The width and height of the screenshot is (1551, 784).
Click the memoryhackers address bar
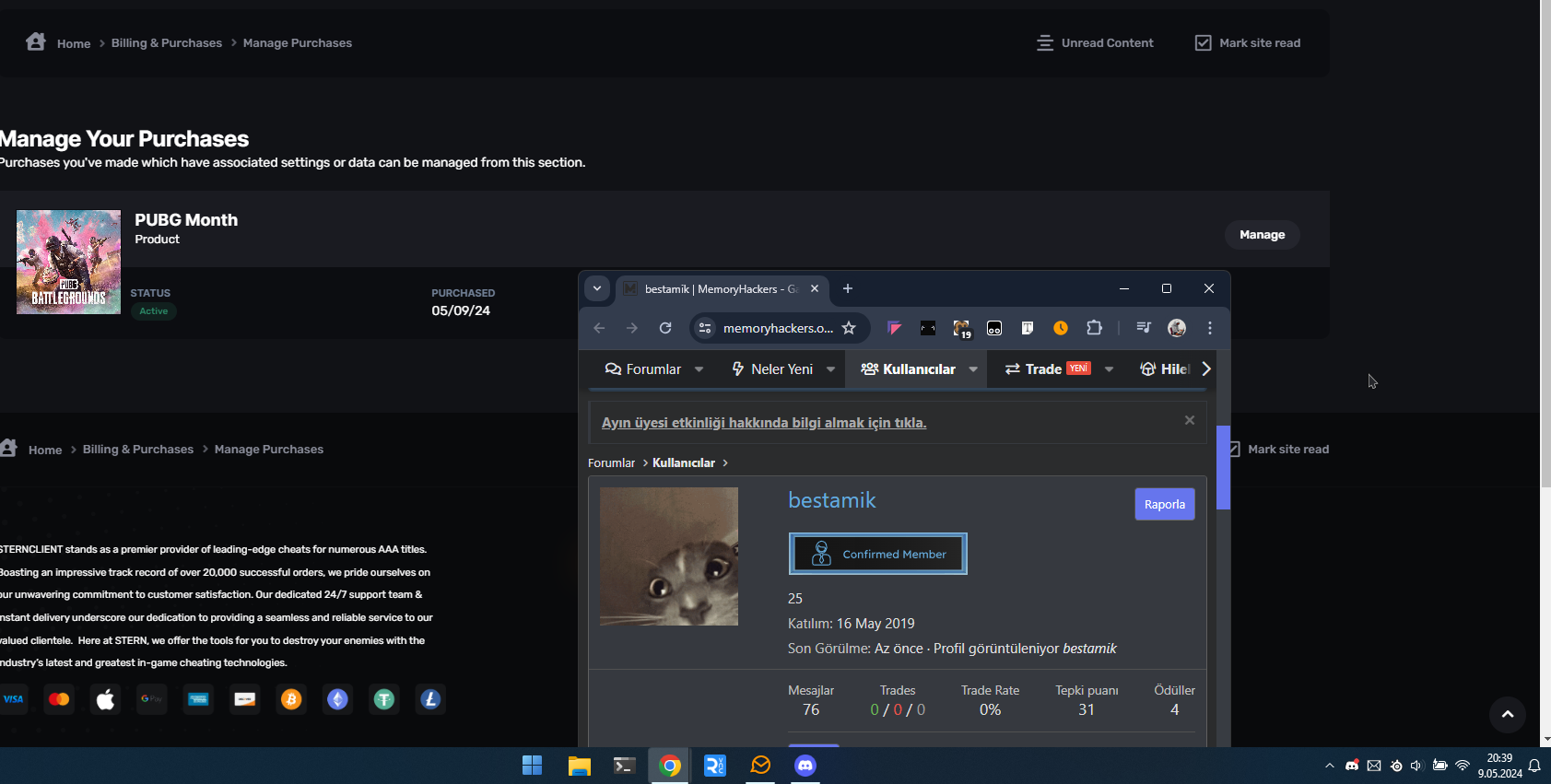(x=778, y=328)
